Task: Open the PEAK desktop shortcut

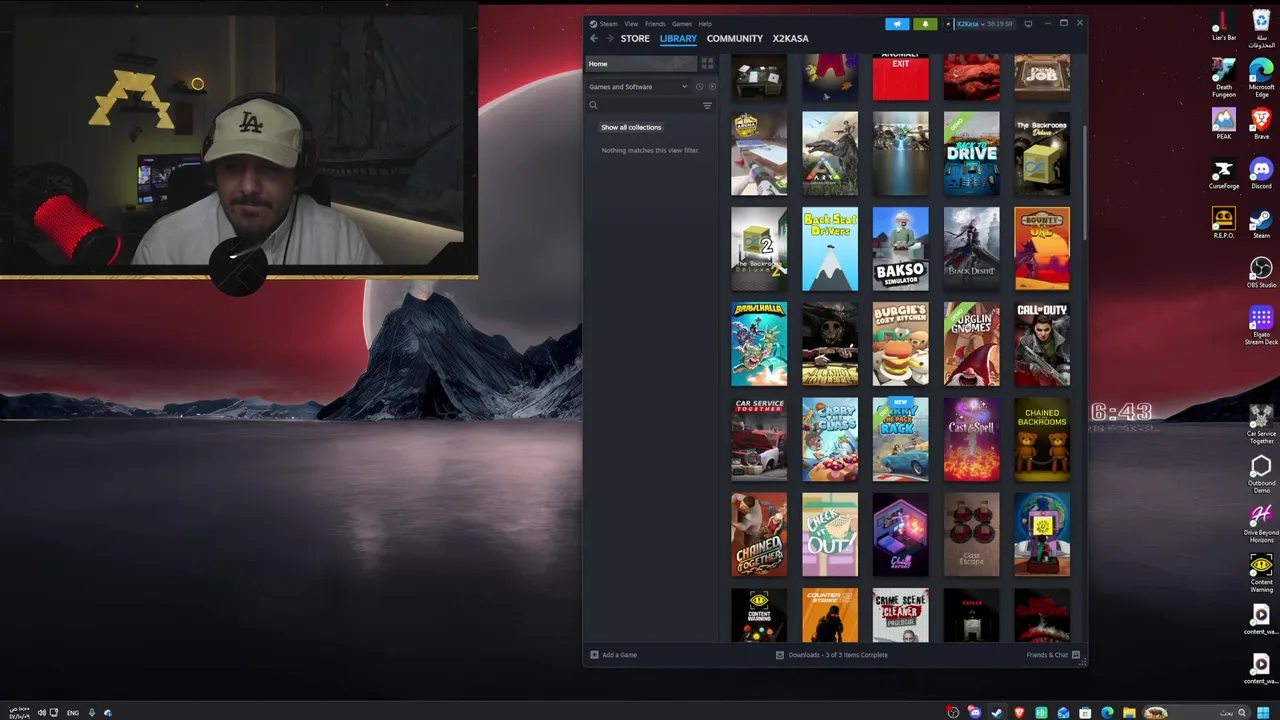Action: tap(1224, 124)
